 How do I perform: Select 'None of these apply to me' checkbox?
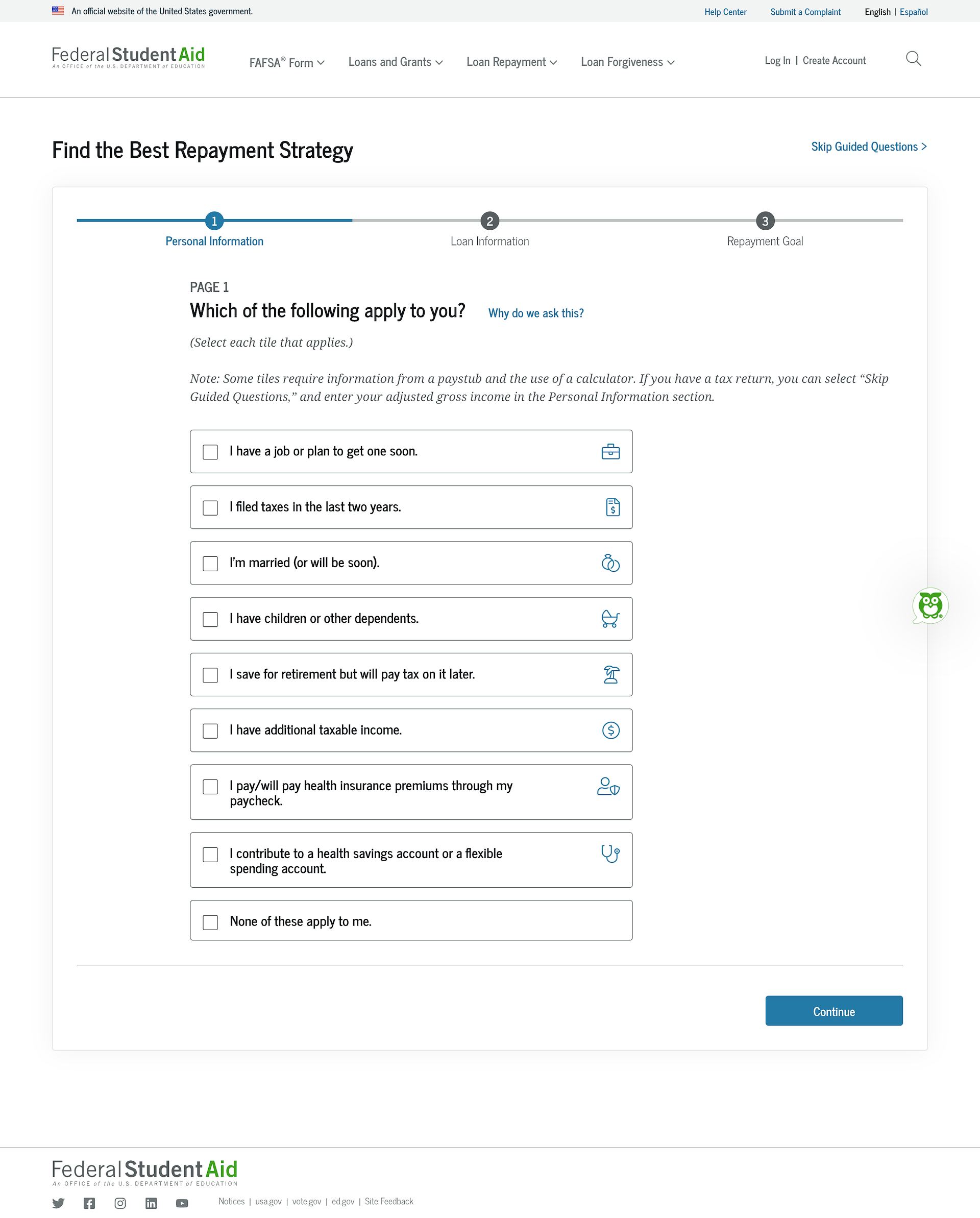point(210,921)
